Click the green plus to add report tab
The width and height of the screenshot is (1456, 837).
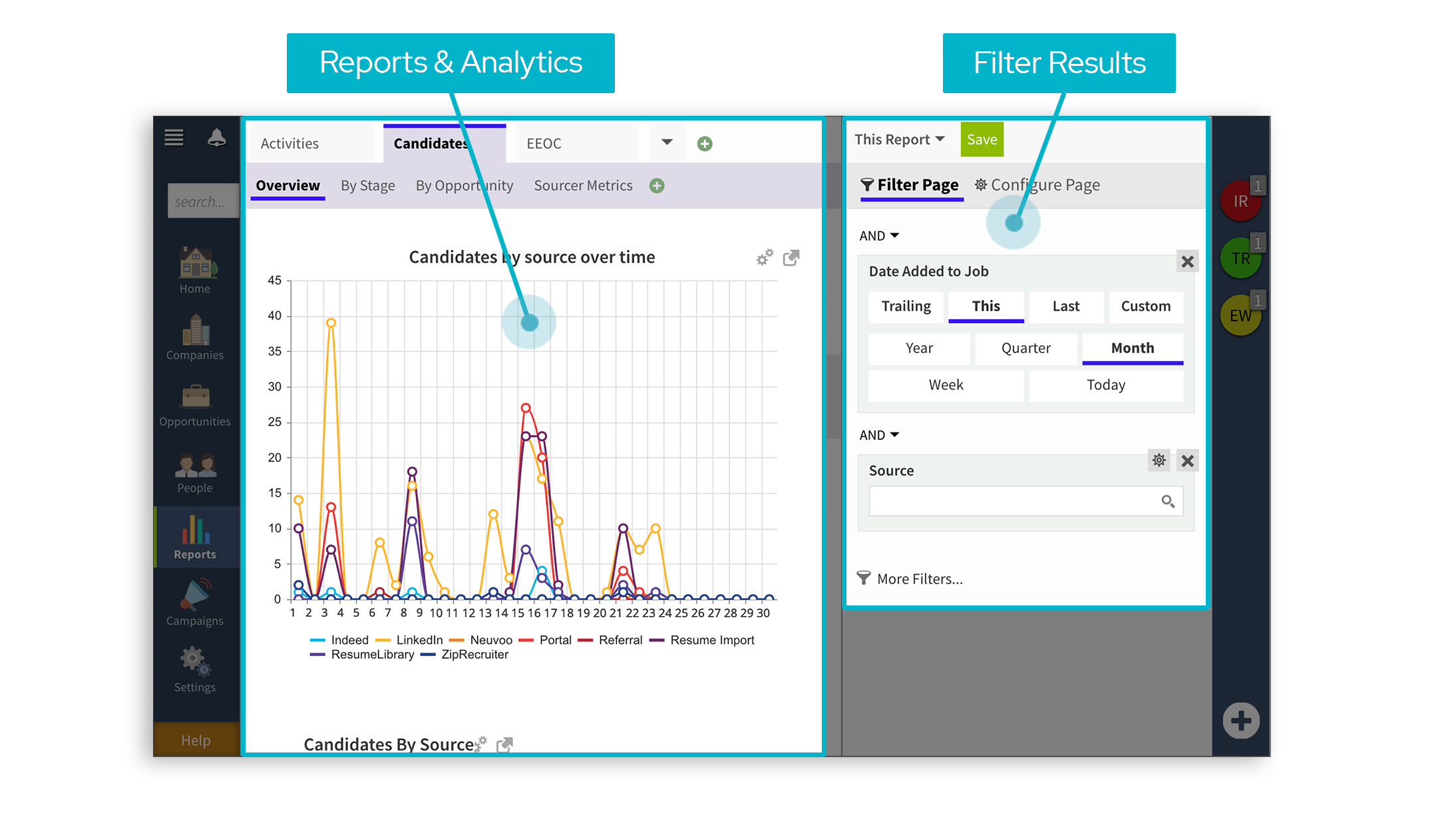click(705, 144)
